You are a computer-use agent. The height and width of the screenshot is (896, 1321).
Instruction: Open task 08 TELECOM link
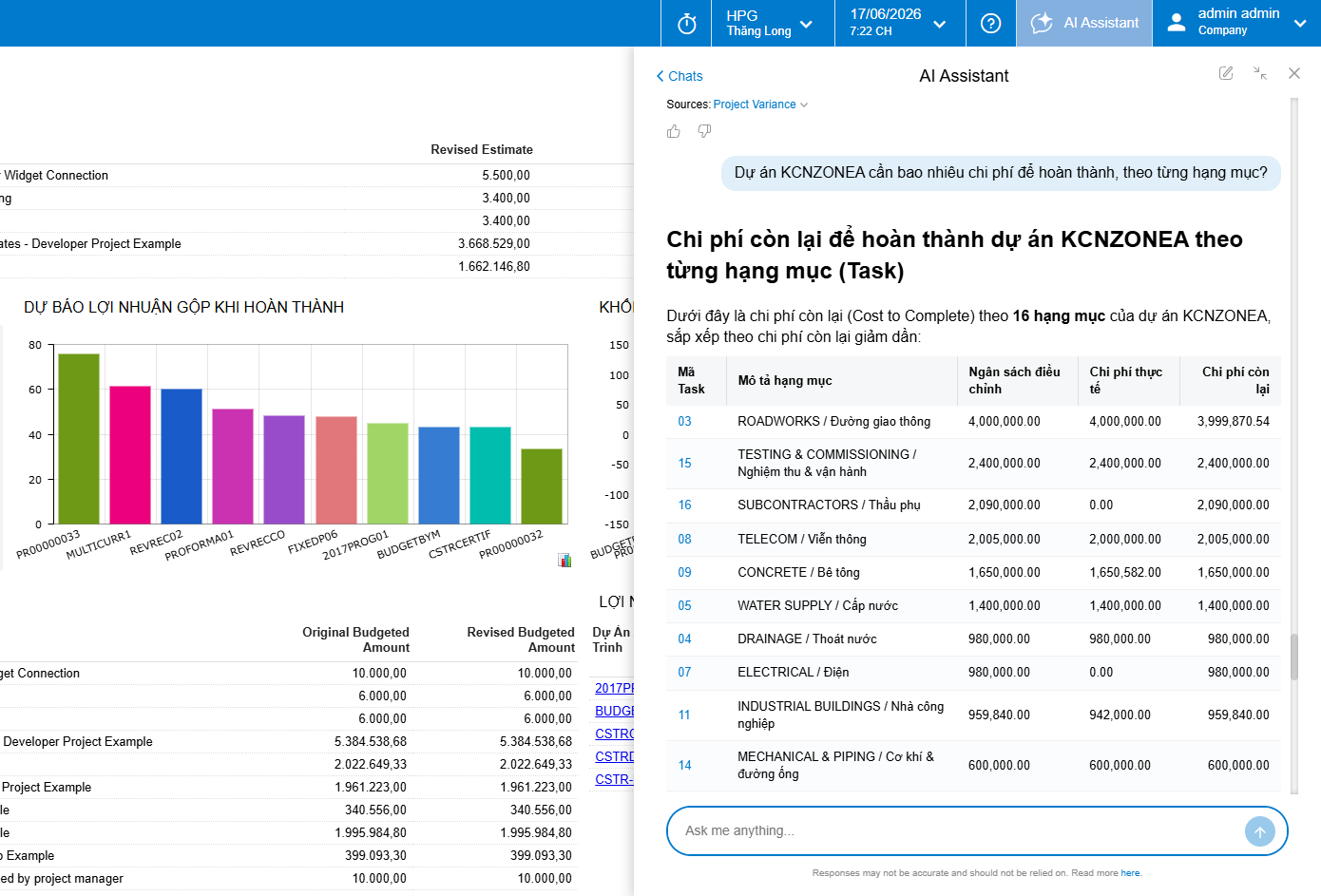coord(684,539)
